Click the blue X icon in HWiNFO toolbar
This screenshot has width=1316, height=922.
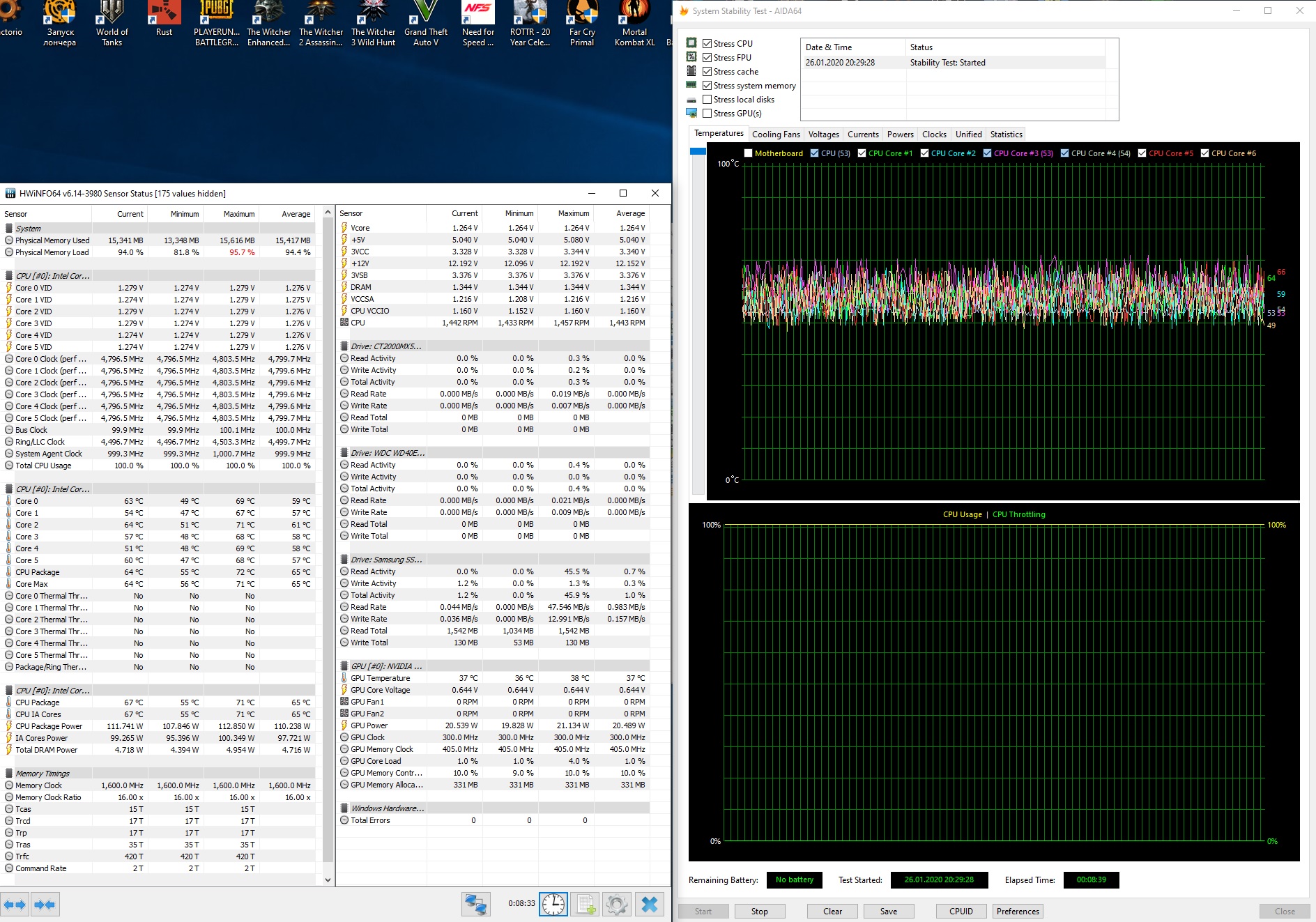click(649, 905)
